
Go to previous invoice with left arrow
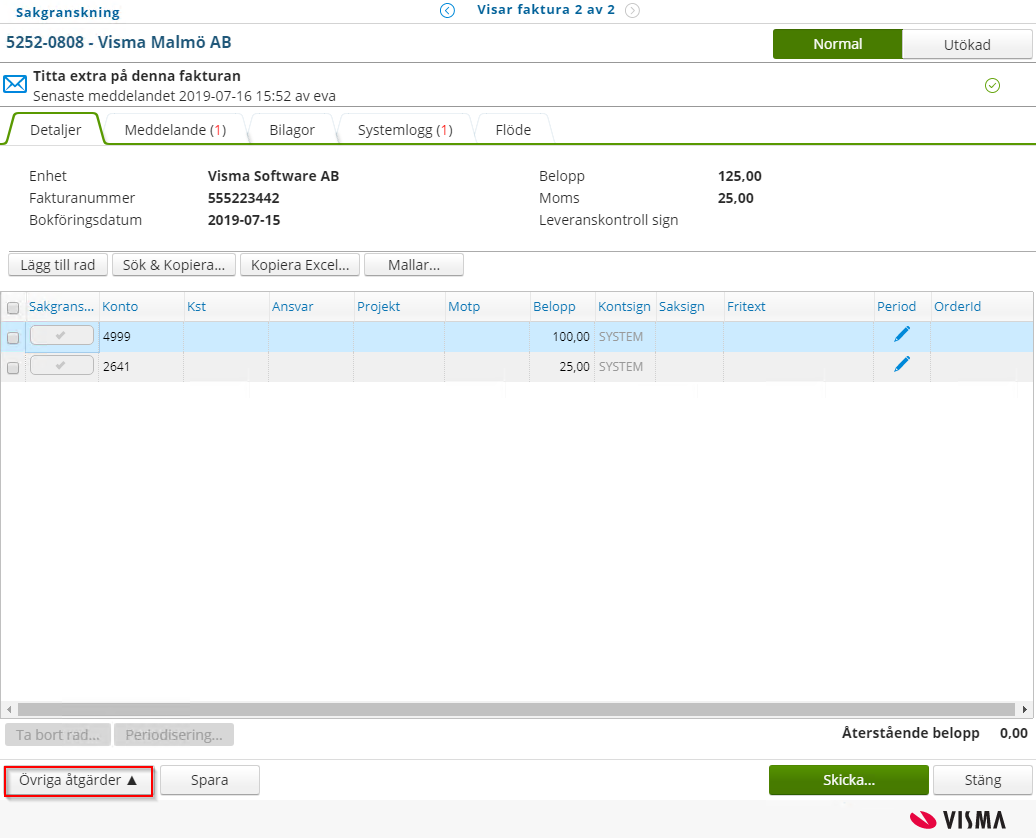pyautogui.click(x=447, y=10)
